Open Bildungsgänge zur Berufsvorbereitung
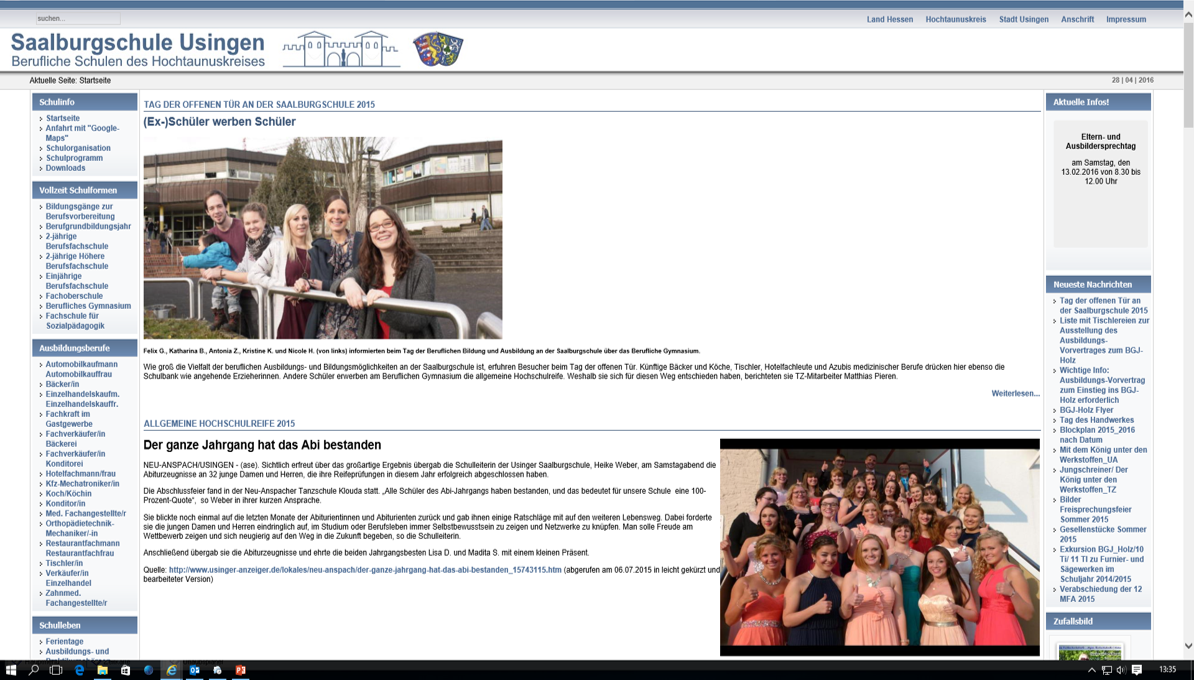The image size is (1194, 680). (80, 211)
